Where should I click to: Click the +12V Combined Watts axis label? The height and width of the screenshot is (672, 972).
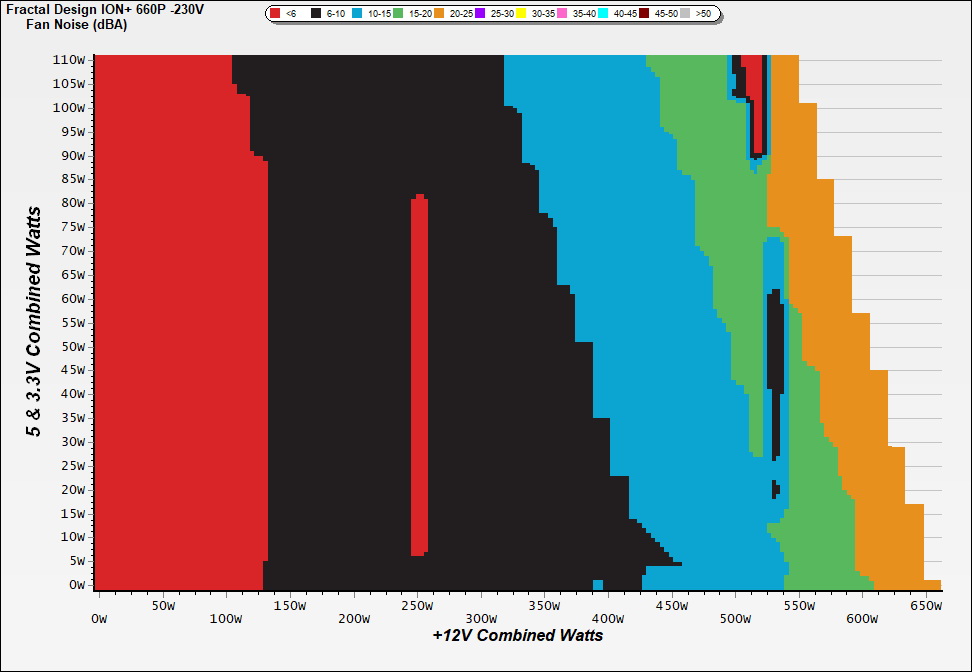517,635
